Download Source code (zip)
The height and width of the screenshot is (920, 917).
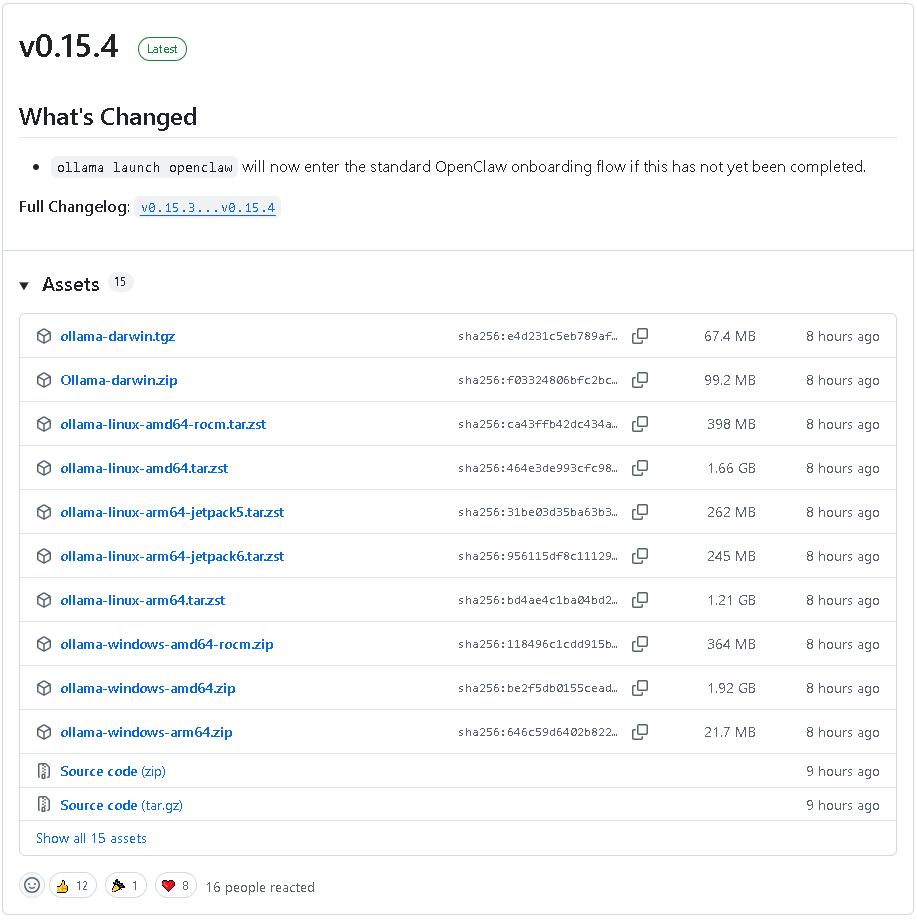click(113, 771)
